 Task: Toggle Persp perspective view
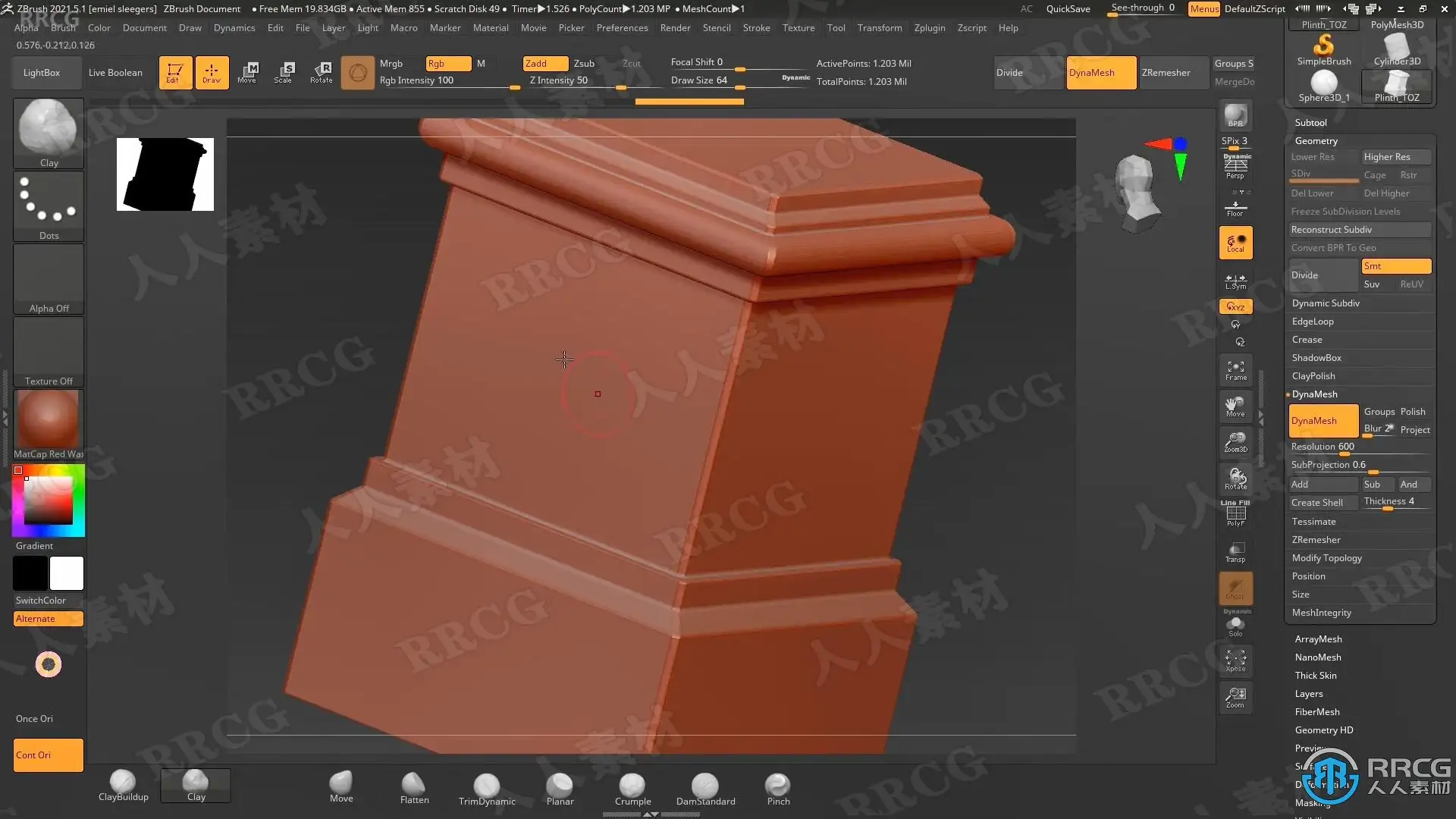coord(1235,167)
